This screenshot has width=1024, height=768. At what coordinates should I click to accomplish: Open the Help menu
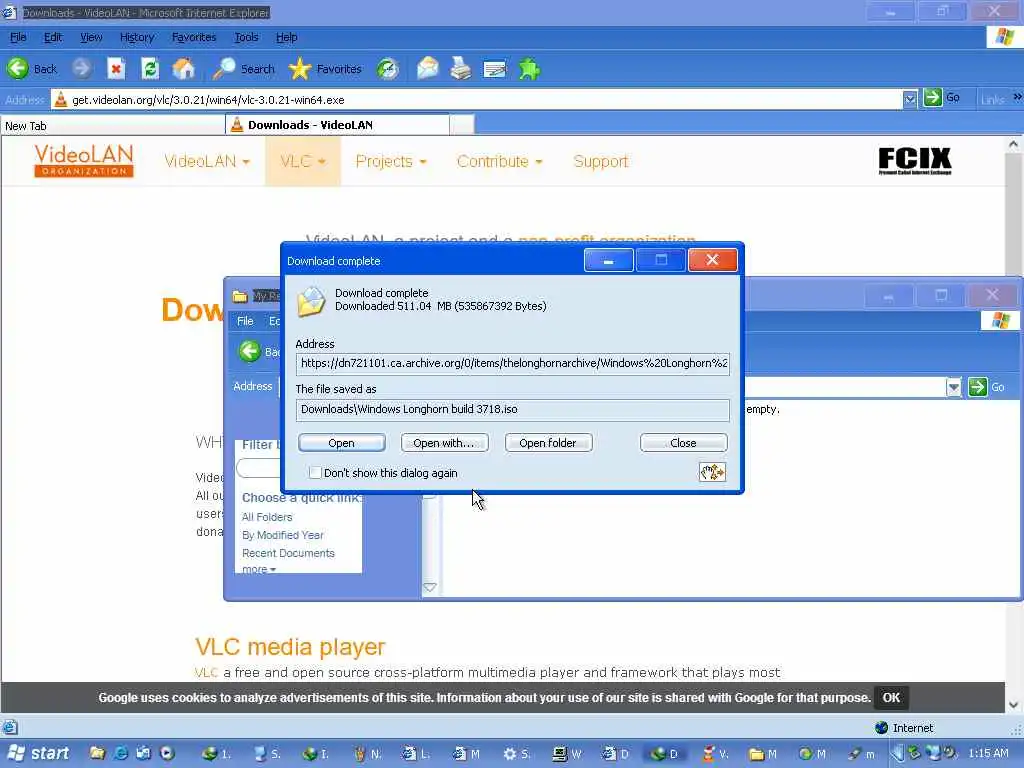[x=286, y=37]
